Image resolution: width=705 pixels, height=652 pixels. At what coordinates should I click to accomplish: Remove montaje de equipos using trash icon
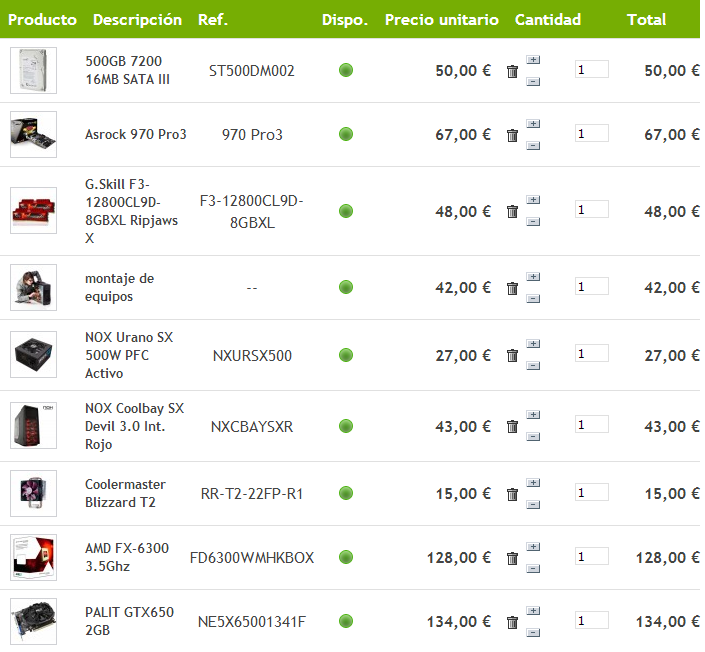coord(512,288)
